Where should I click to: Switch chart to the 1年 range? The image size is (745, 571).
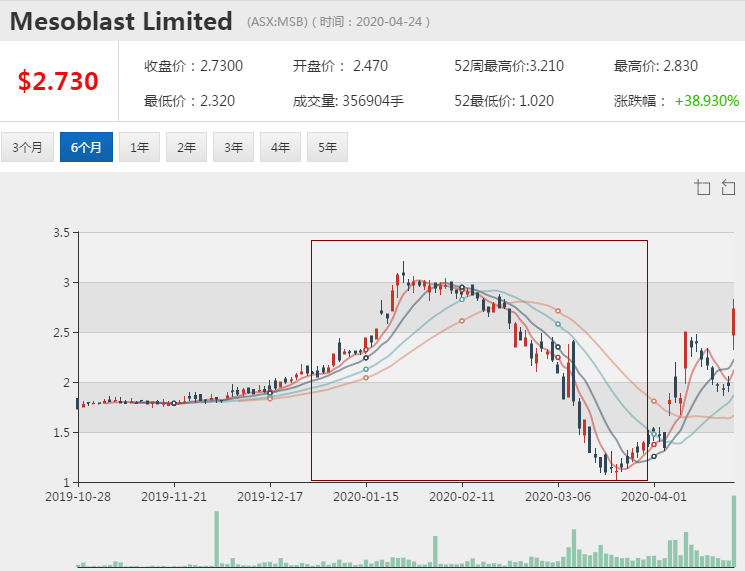[139, 147]
